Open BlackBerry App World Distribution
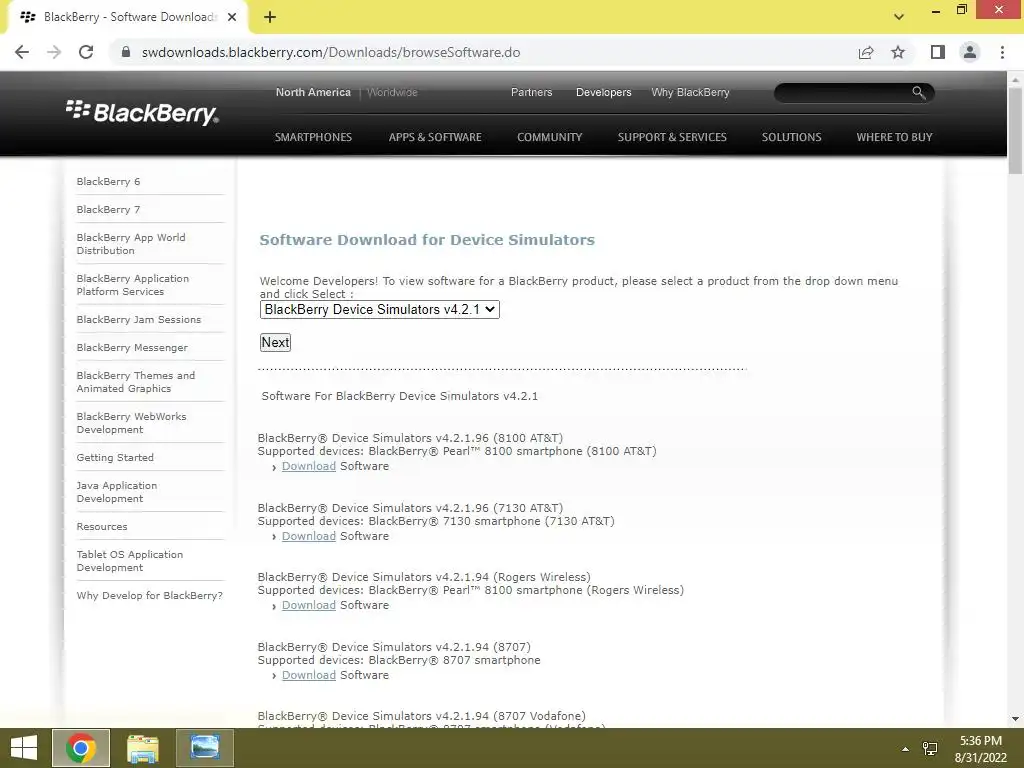The image size is (1024, 768). pyautogui.click(x=131, y=244)
